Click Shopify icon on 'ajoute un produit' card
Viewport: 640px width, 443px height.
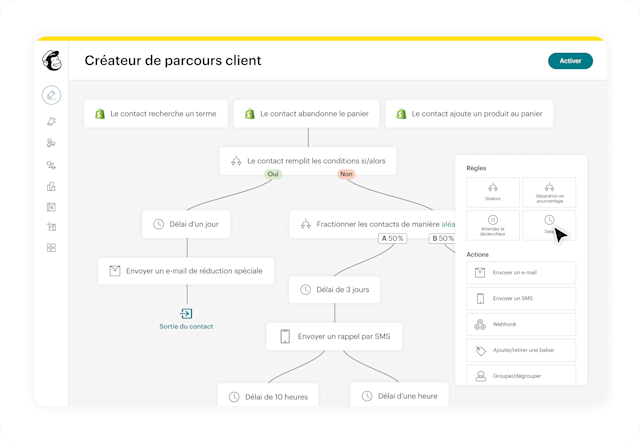tap(401, 114)
